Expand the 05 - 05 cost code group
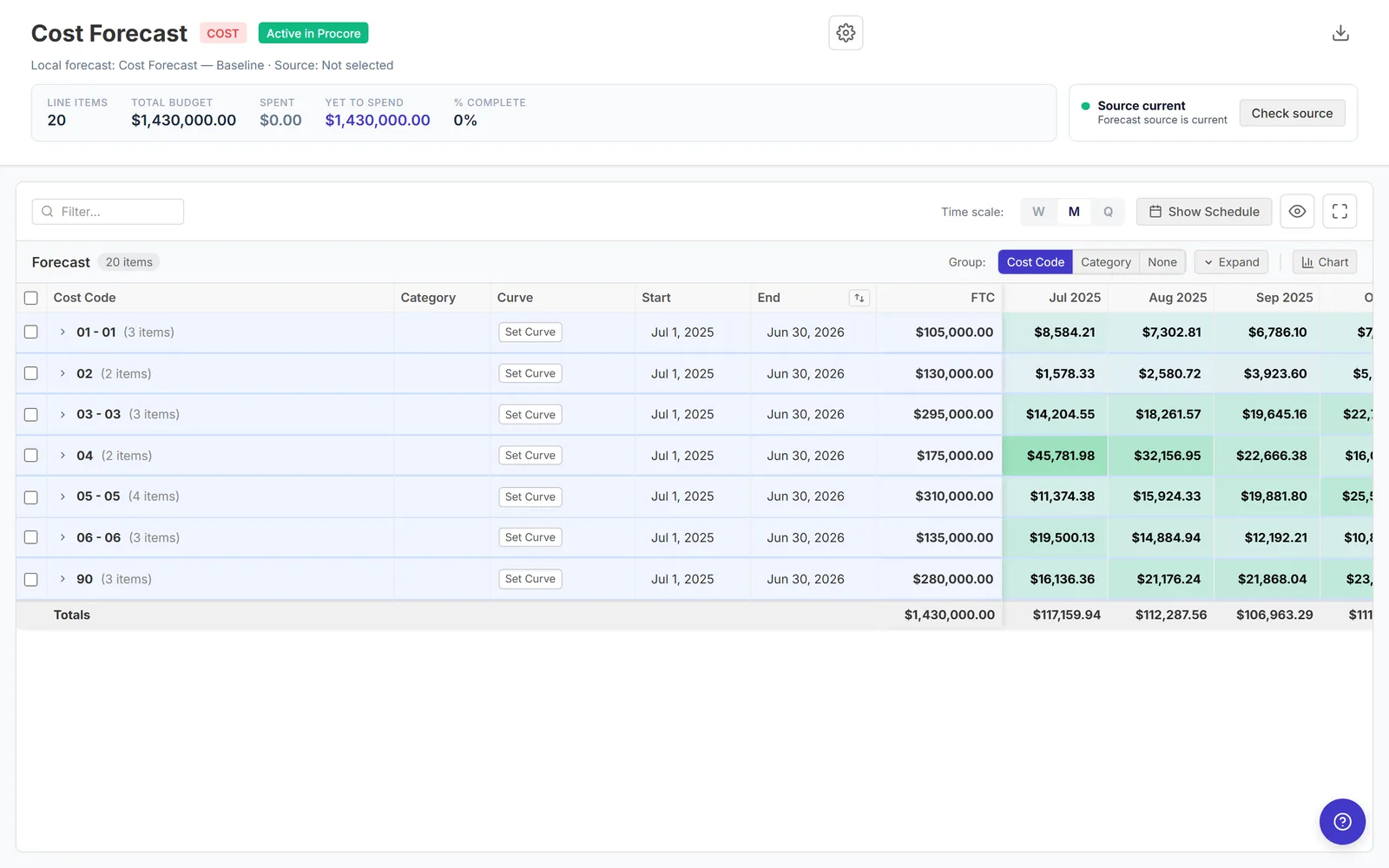 pos(63,496)
